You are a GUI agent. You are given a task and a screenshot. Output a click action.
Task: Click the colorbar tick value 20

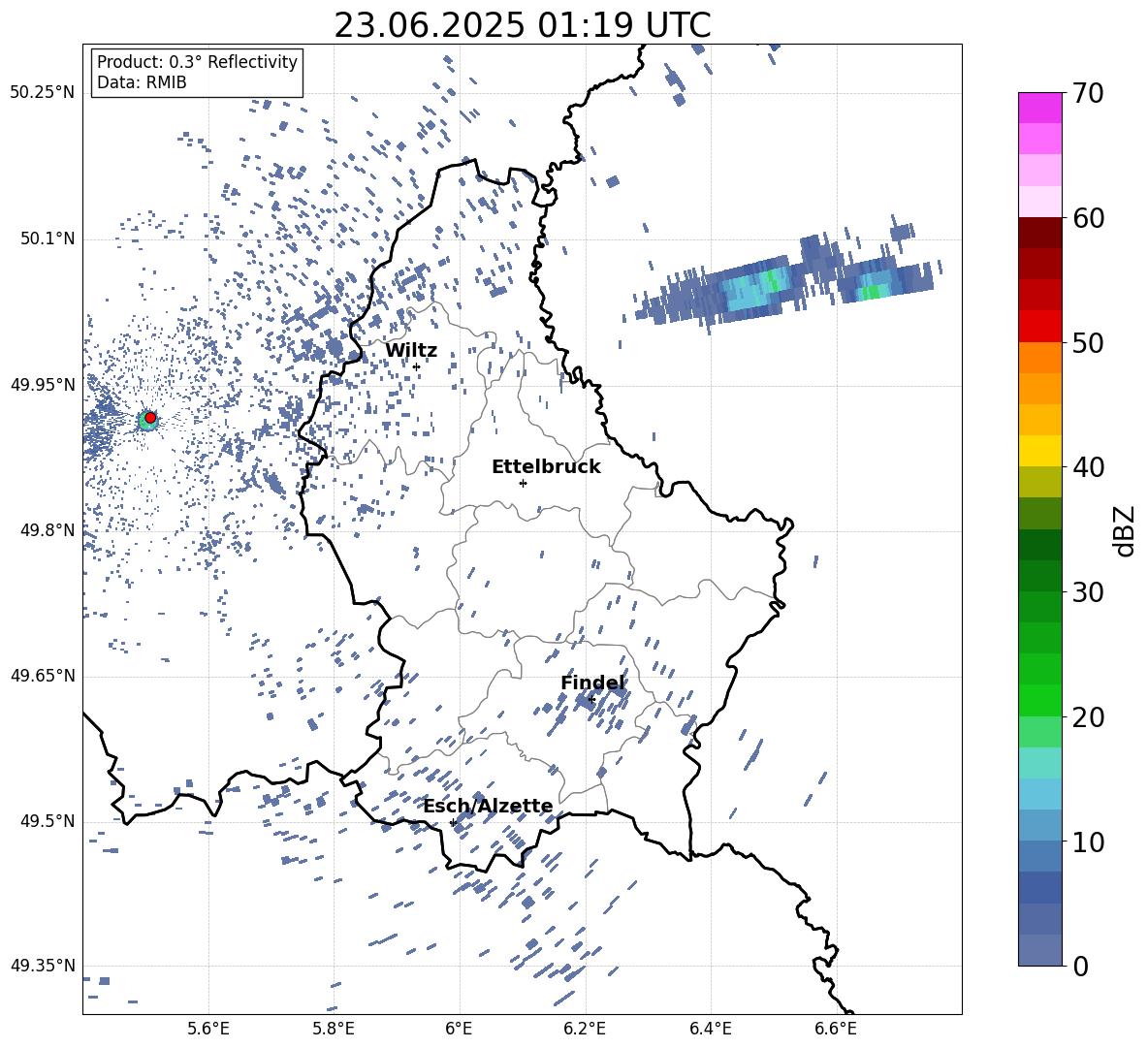(1088, 717)
